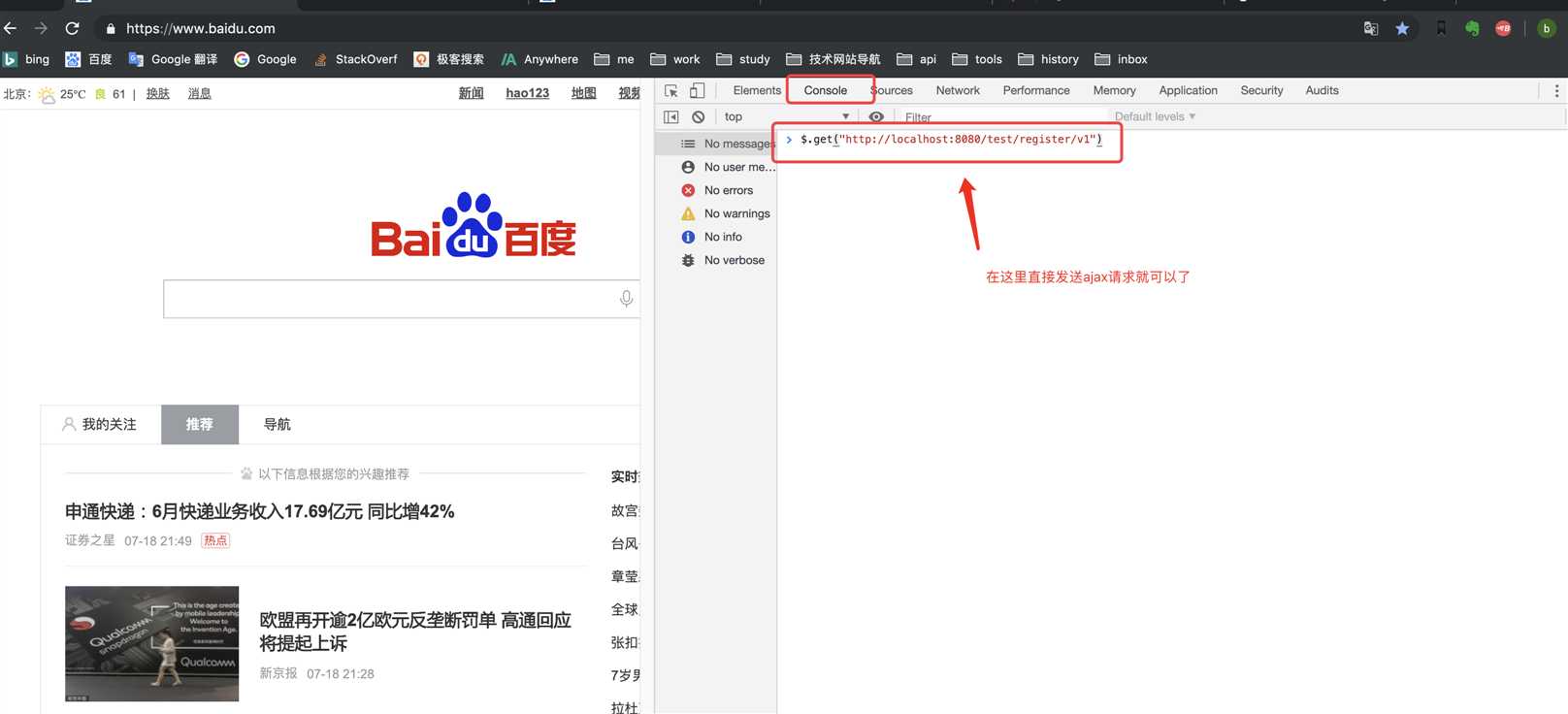
Task: Click the browser back arrow
Action: (11, 28)
